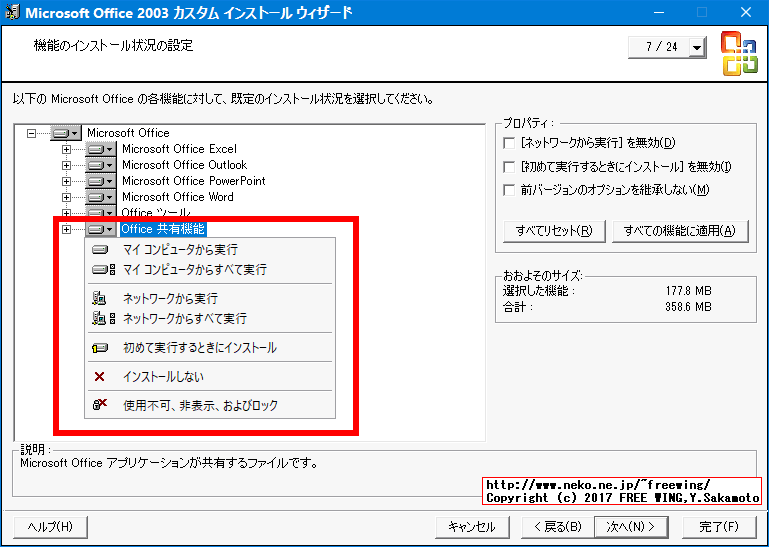
Task: Open install state dropdown for Microsoft Office Outlook
Action: pos(101,165)
